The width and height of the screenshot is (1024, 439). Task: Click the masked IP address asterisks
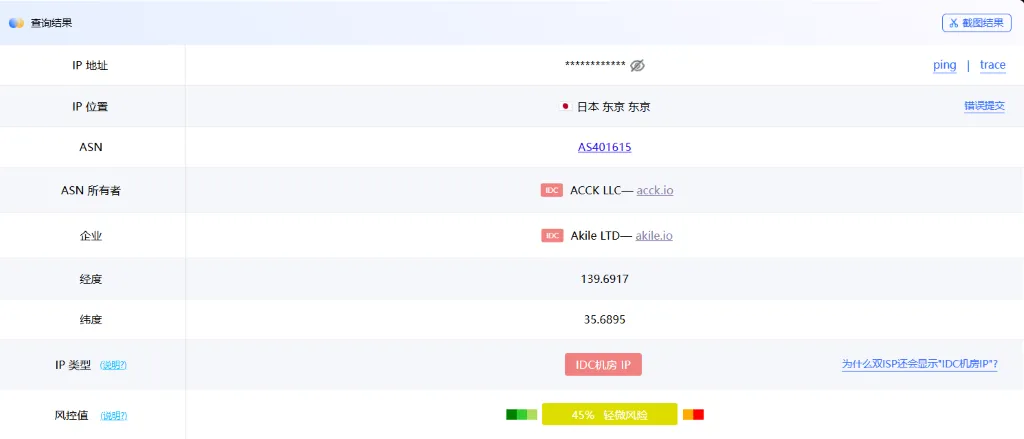pos(595,65)
